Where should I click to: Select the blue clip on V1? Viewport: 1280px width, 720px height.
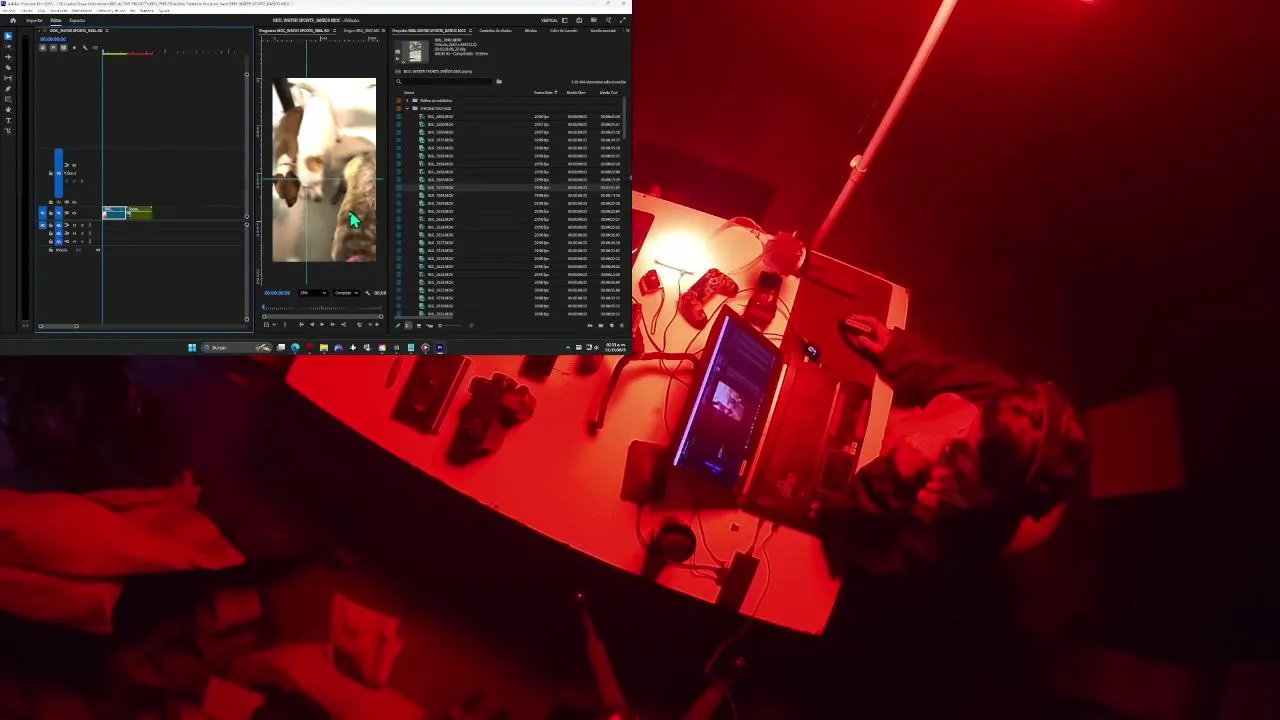pyautogui.click(x=114, y=213)
